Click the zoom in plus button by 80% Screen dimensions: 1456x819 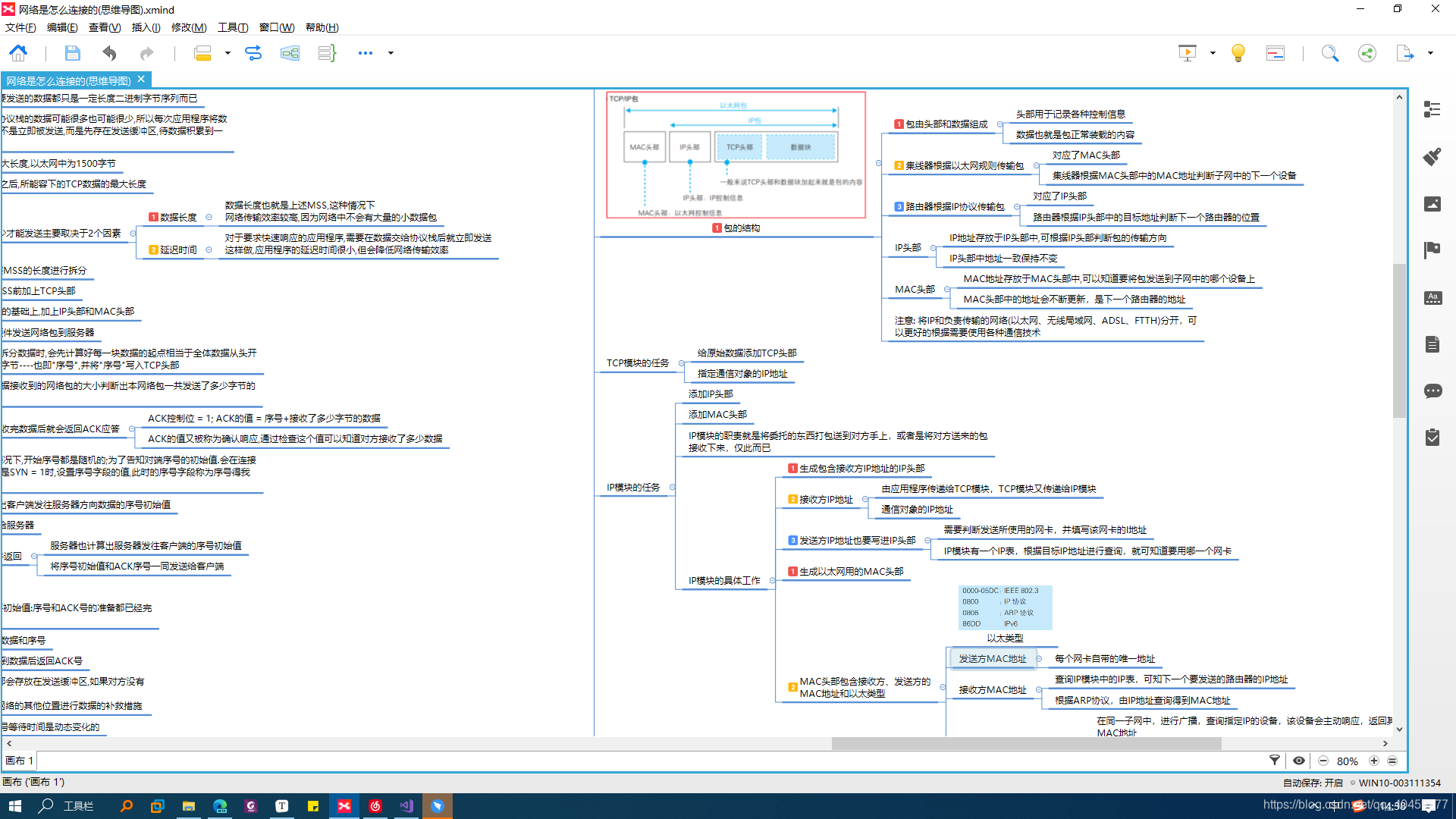[x=1373, y=761]
